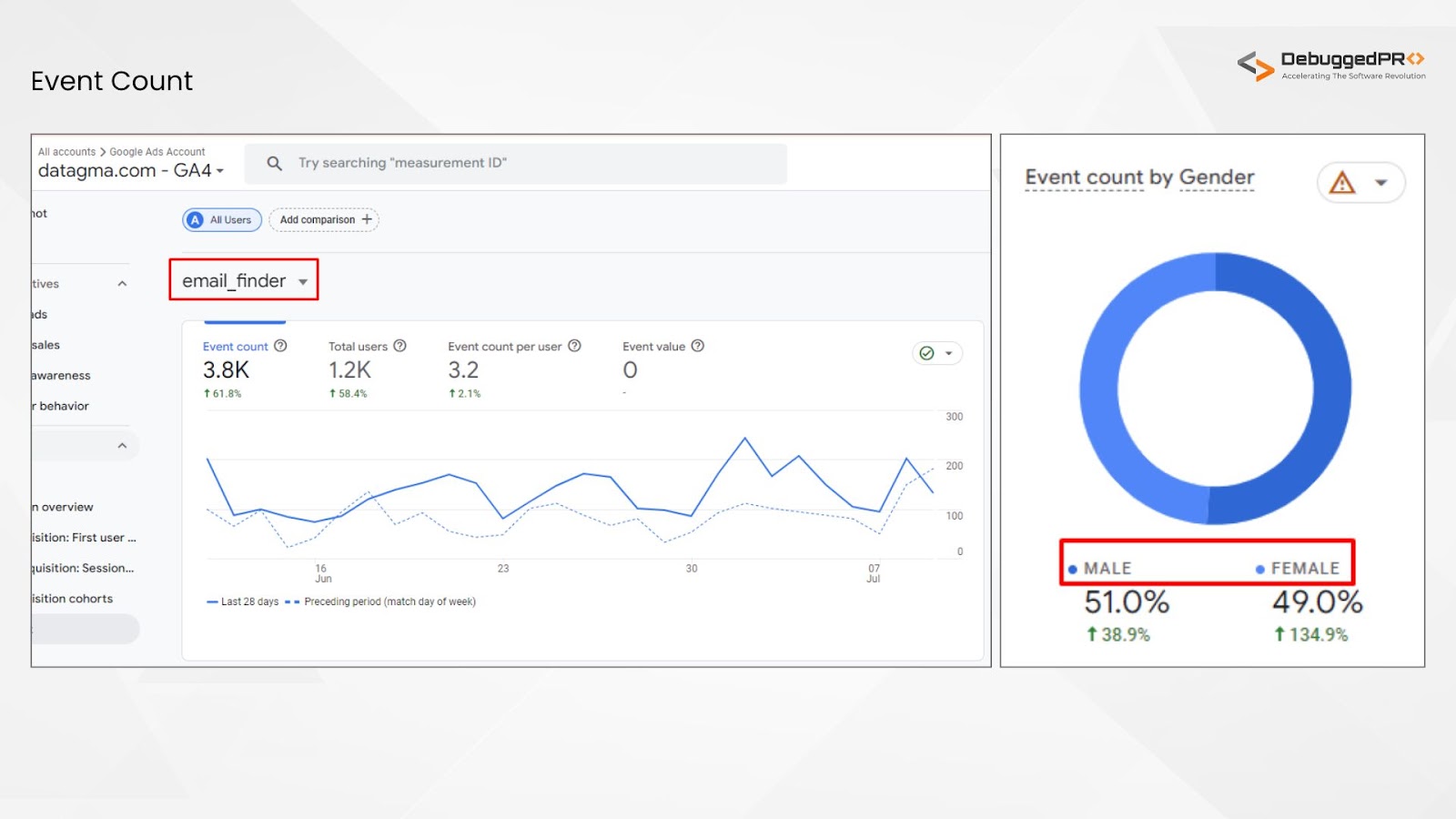1456x819 pixels.
Task: Click the Event value help icon
Action: pos(698,346)
